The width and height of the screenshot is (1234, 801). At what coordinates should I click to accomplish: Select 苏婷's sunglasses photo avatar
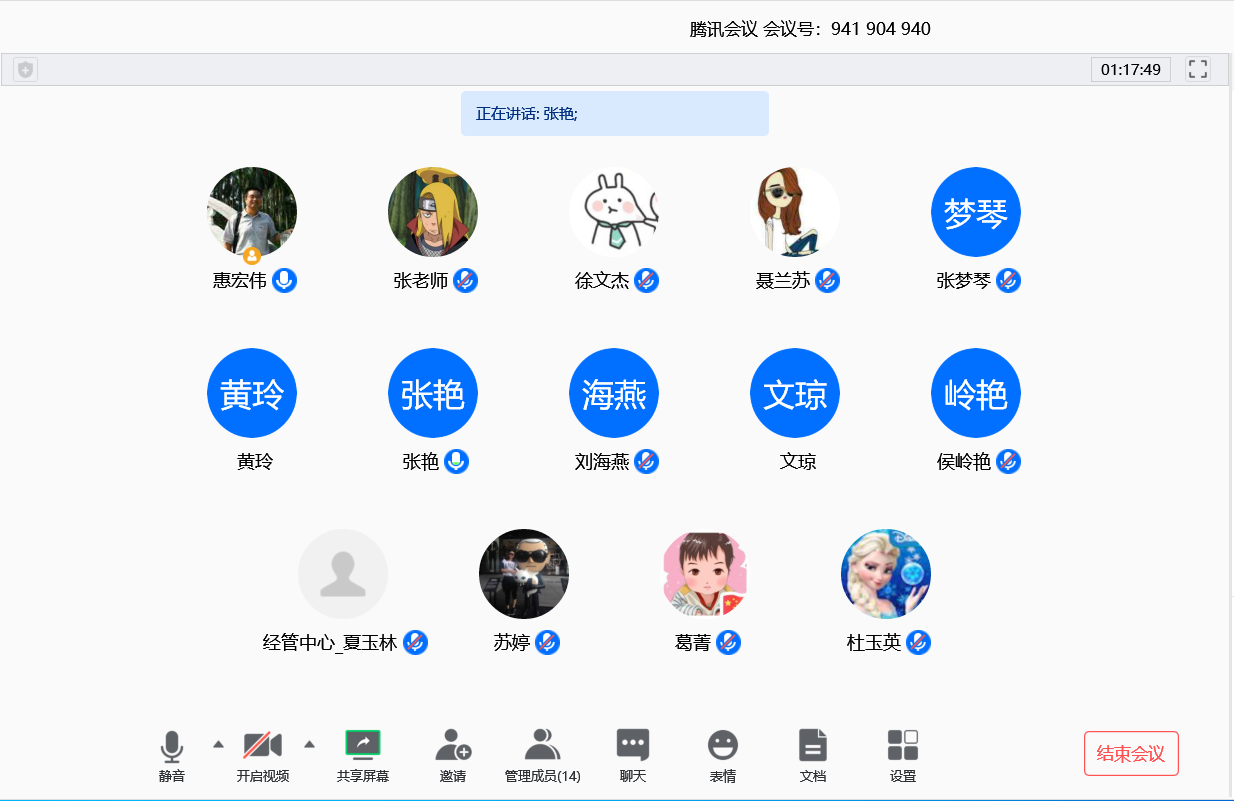(524, 574)
